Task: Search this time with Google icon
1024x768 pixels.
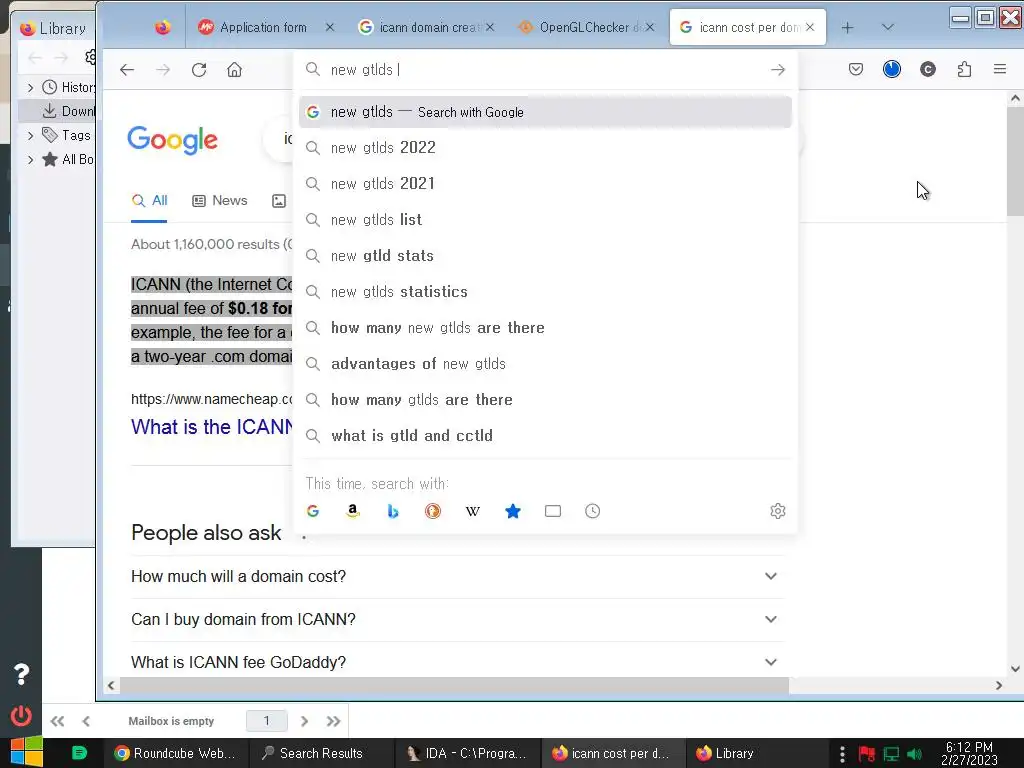Action: (x=313, y=511)
